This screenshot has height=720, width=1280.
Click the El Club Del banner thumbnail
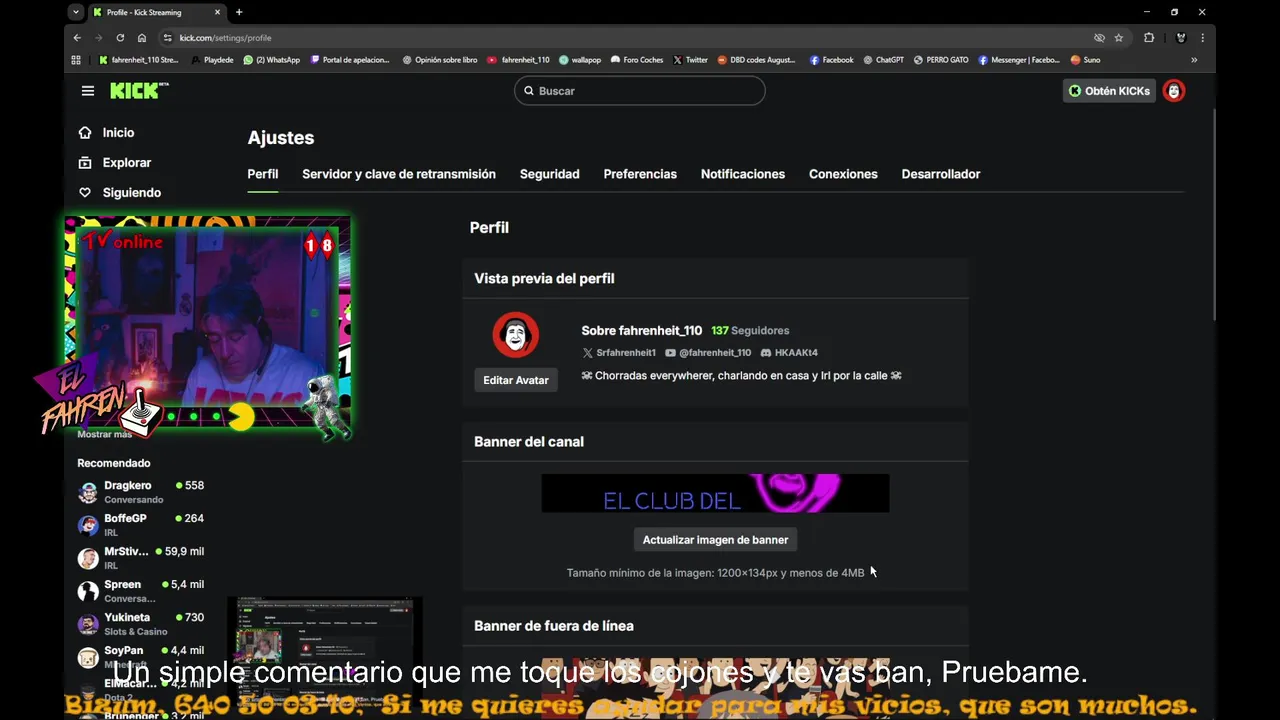tap(715, 493)
